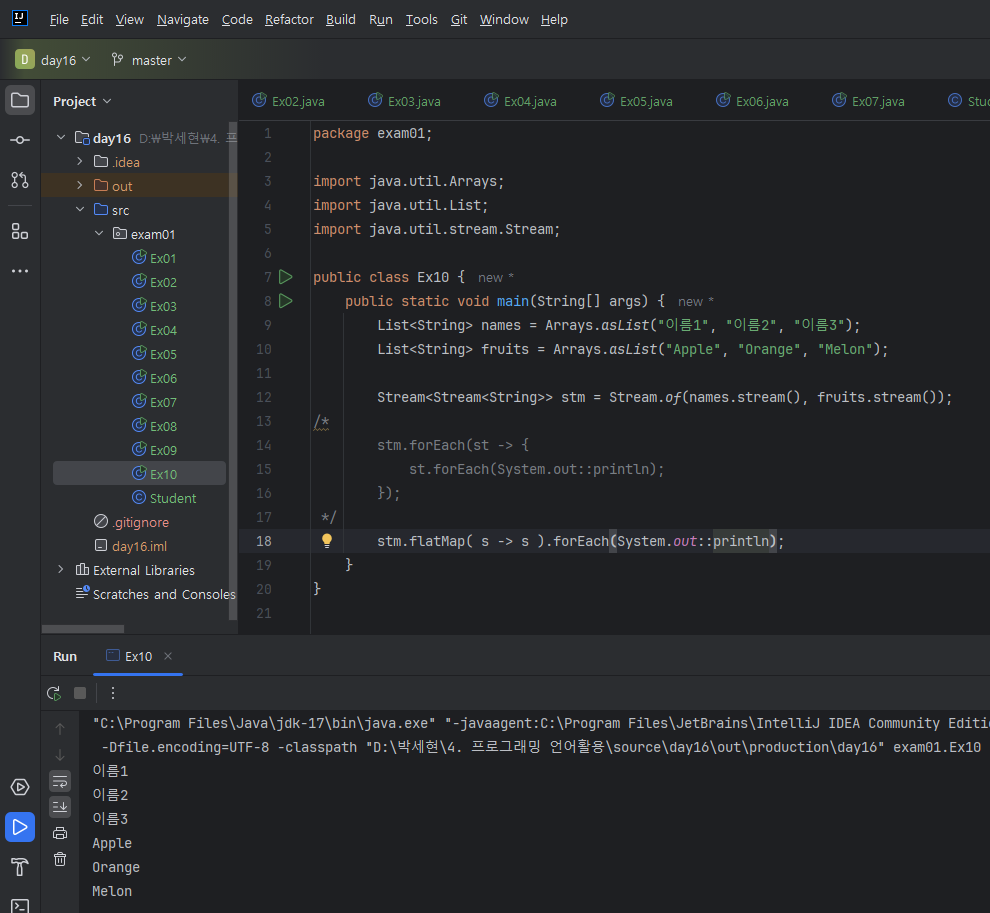Expand the External Libraries node
This screenshot has height=913, width=990.
pos(62,570)
